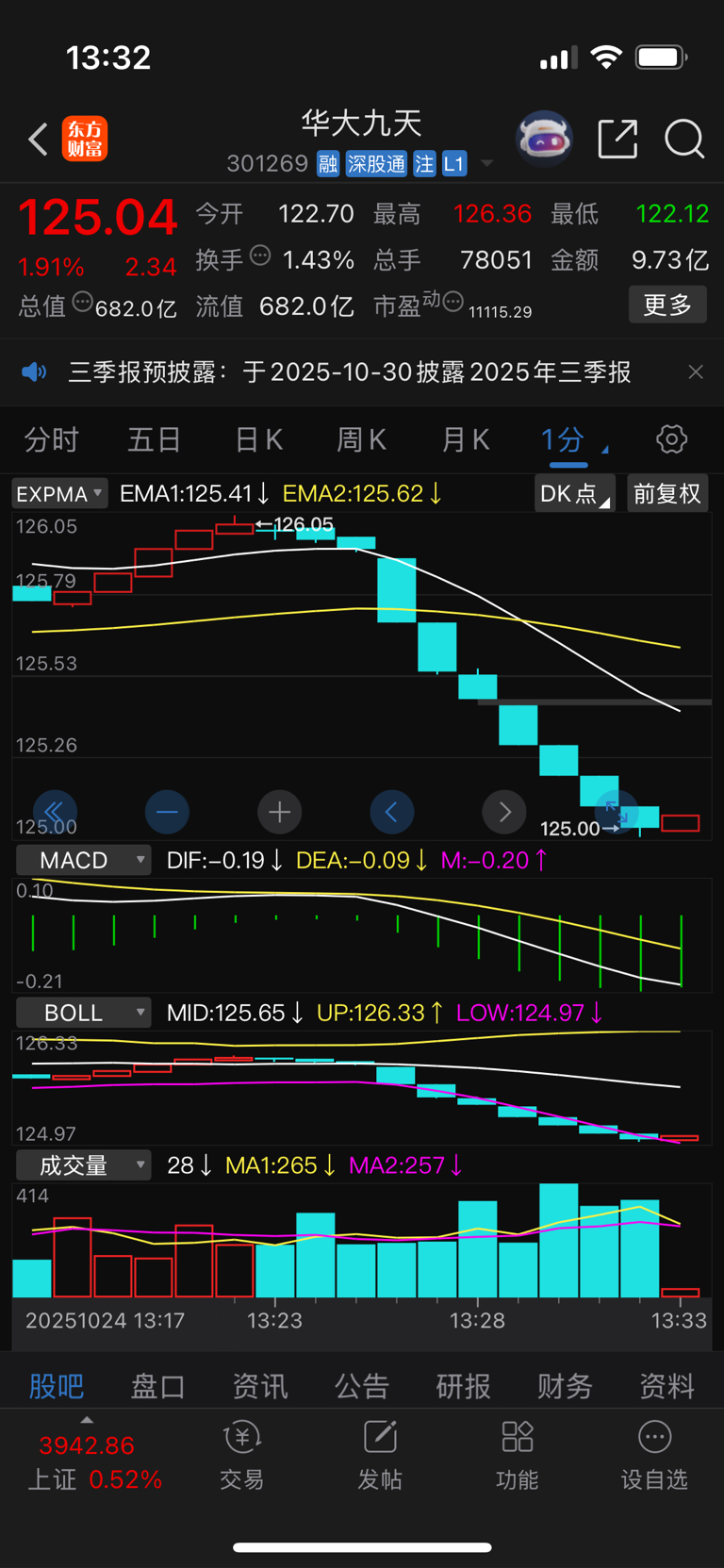724x1568 pixels.
Task: Tap the MA1:265 volume label
Action: point(280,1165)
